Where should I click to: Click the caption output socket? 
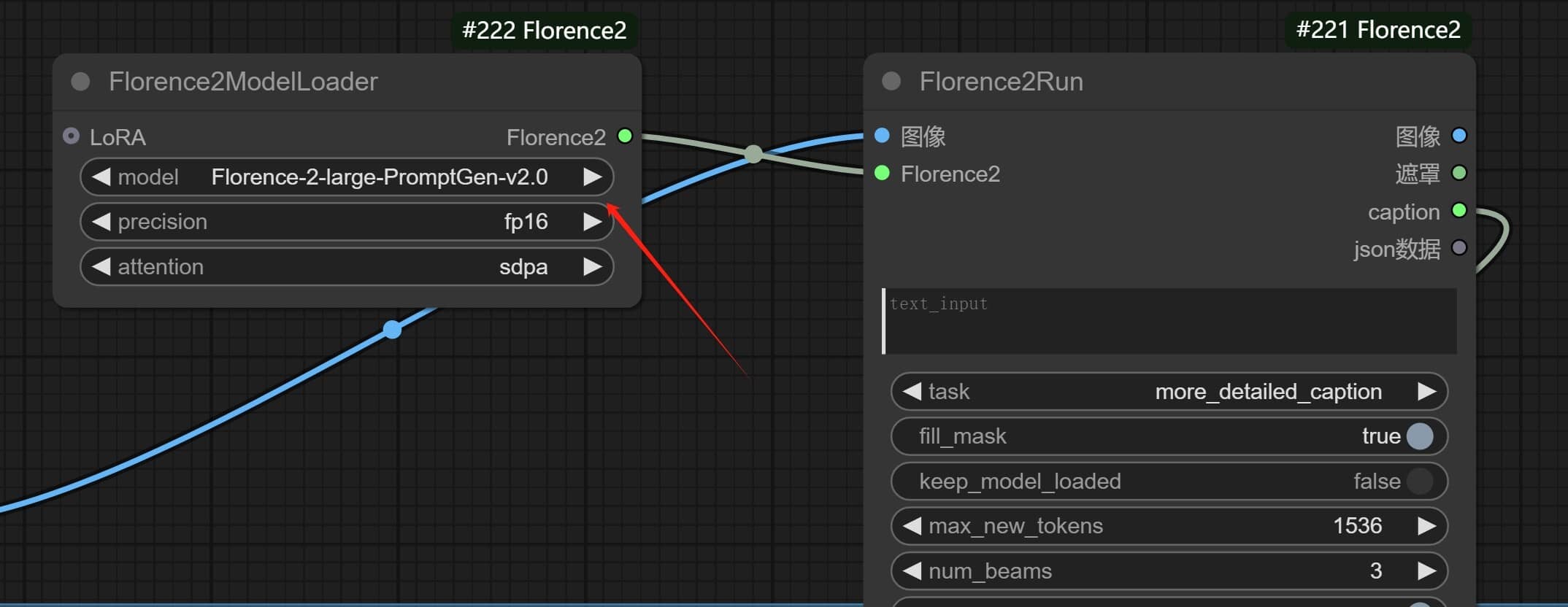[1459, 211]
